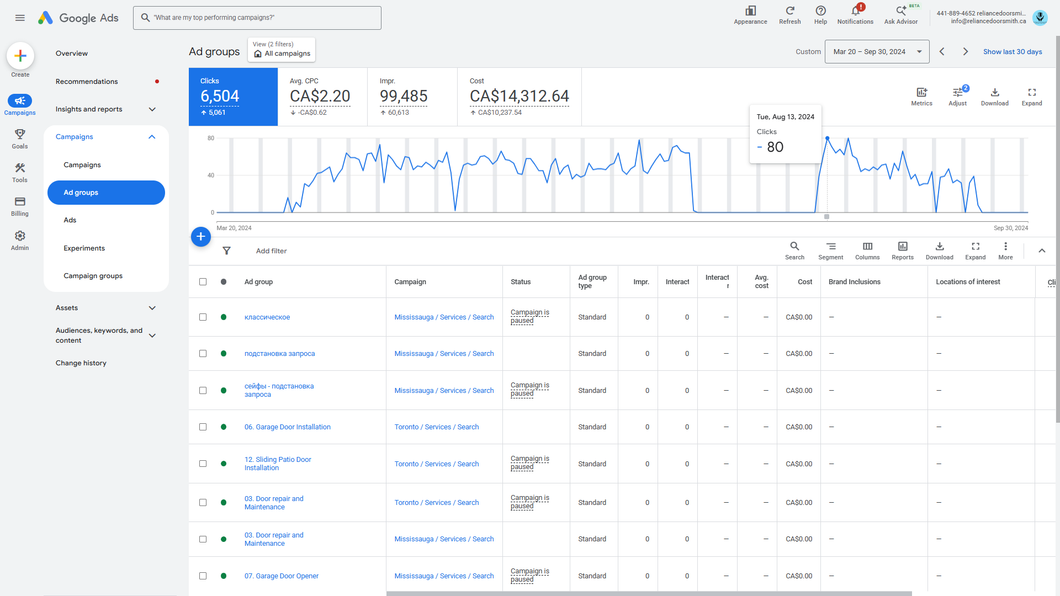Open the table More options
The image size is (1060, 596).
pos(1005,251)
